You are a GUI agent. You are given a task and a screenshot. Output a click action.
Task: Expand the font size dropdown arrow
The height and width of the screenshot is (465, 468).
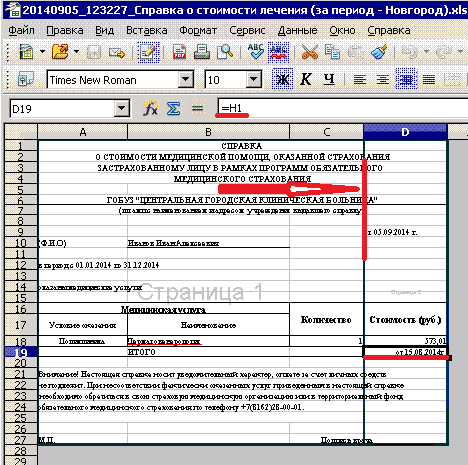coord(254,80)
